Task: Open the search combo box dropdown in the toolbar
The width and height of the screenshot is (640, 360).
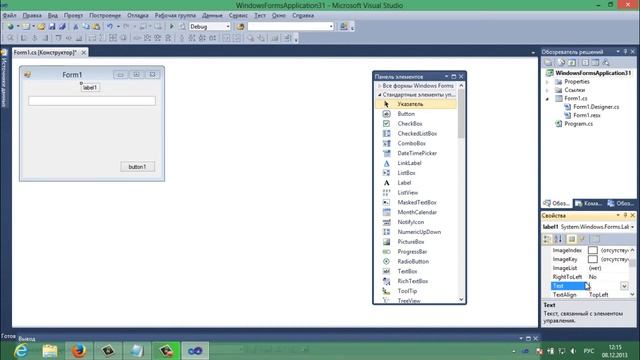Action: [x=331, y=27]
